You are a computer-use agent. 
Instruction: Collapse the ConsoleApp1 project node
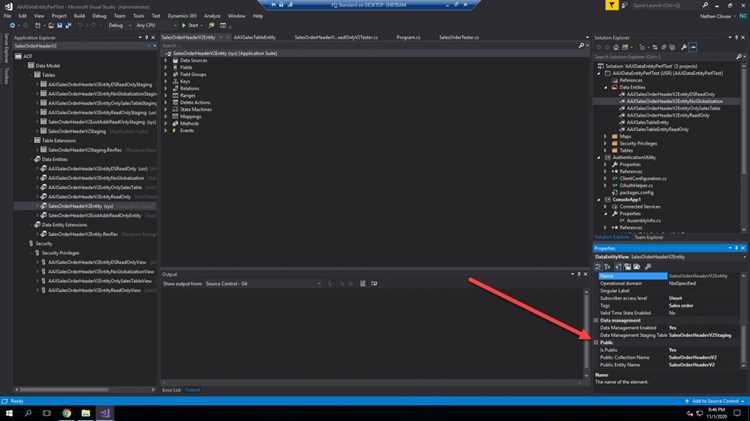pos(598,199)
